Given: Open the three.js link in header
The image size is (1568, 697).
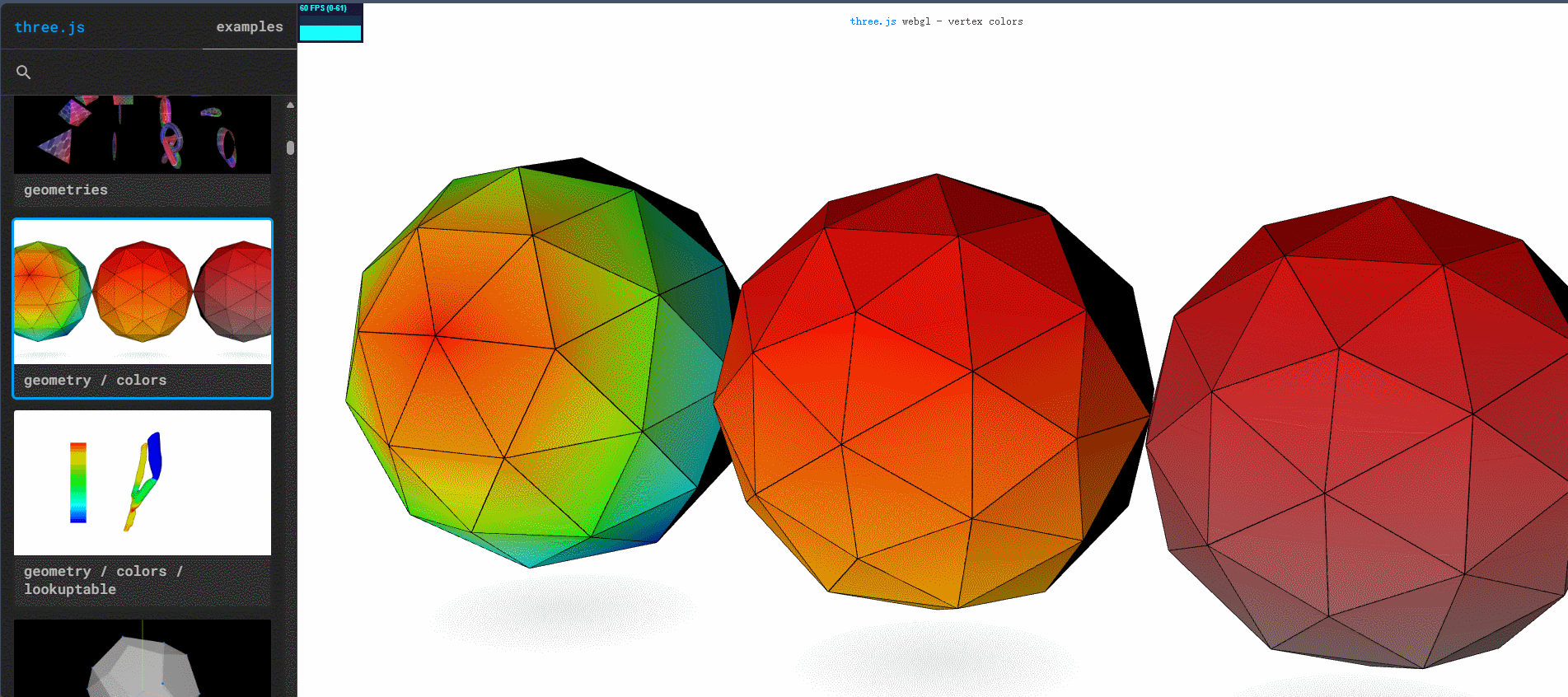Looking at the screenshot, I should click(x=873, y=21).
